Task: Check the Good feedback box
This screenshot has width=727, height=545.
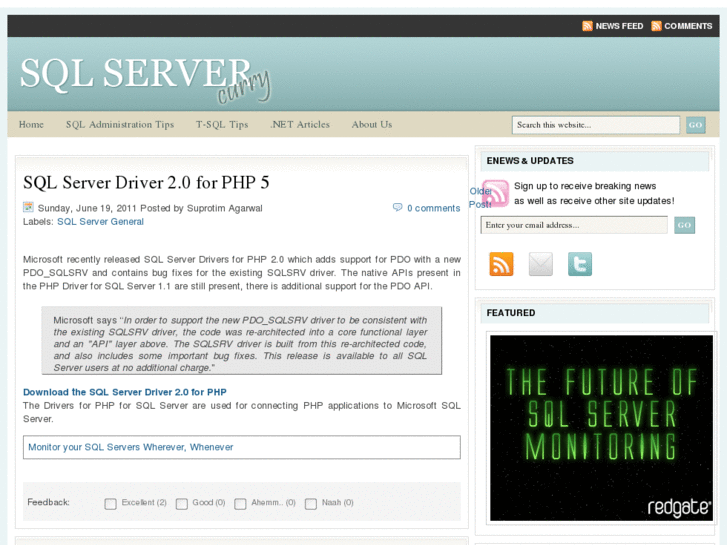Action: pos(182,504)
